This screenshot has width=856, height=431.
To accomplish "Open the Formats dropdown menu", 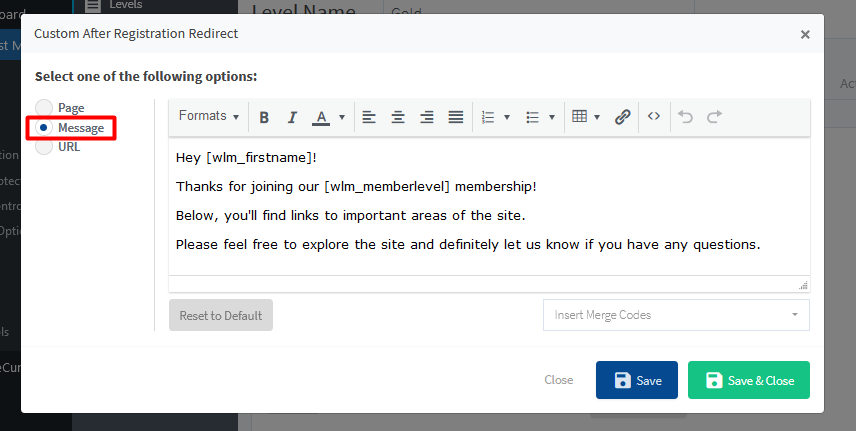I will pos(209,116).
